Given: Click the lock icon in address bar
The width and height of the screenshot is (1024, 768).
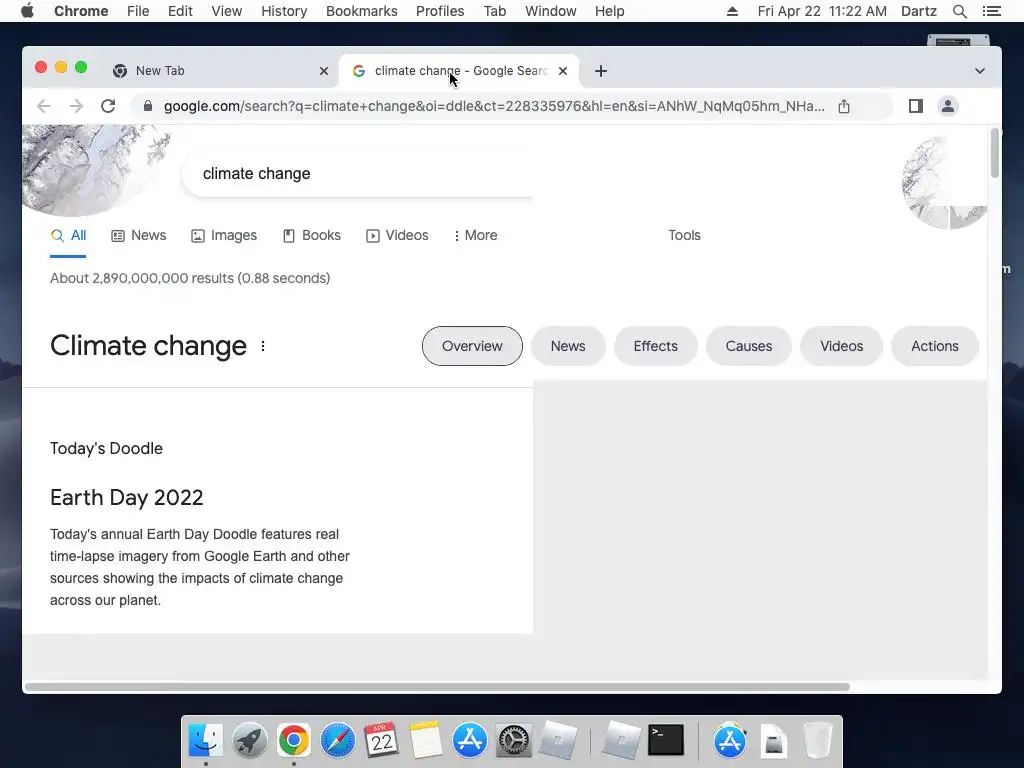Looking at the screenshot, I should (148, 106).
